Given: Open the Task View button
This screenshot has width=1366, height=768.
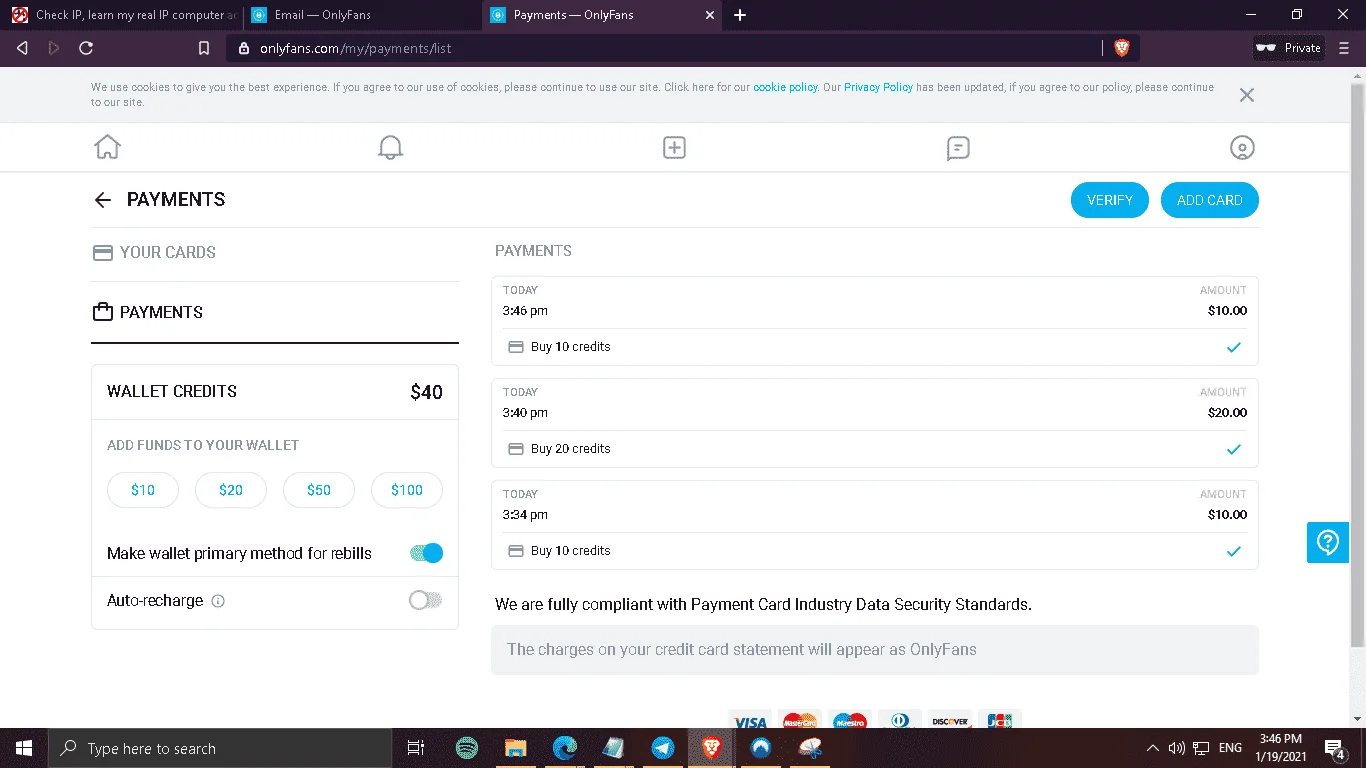Looking at the screenshot, I should pos(416,748).
